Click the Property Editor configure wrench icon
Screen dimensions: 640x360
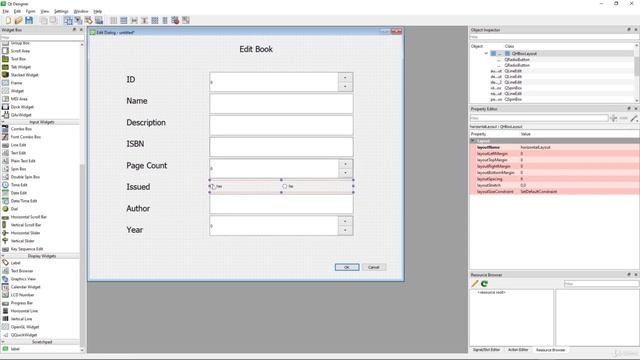point(634,118)
